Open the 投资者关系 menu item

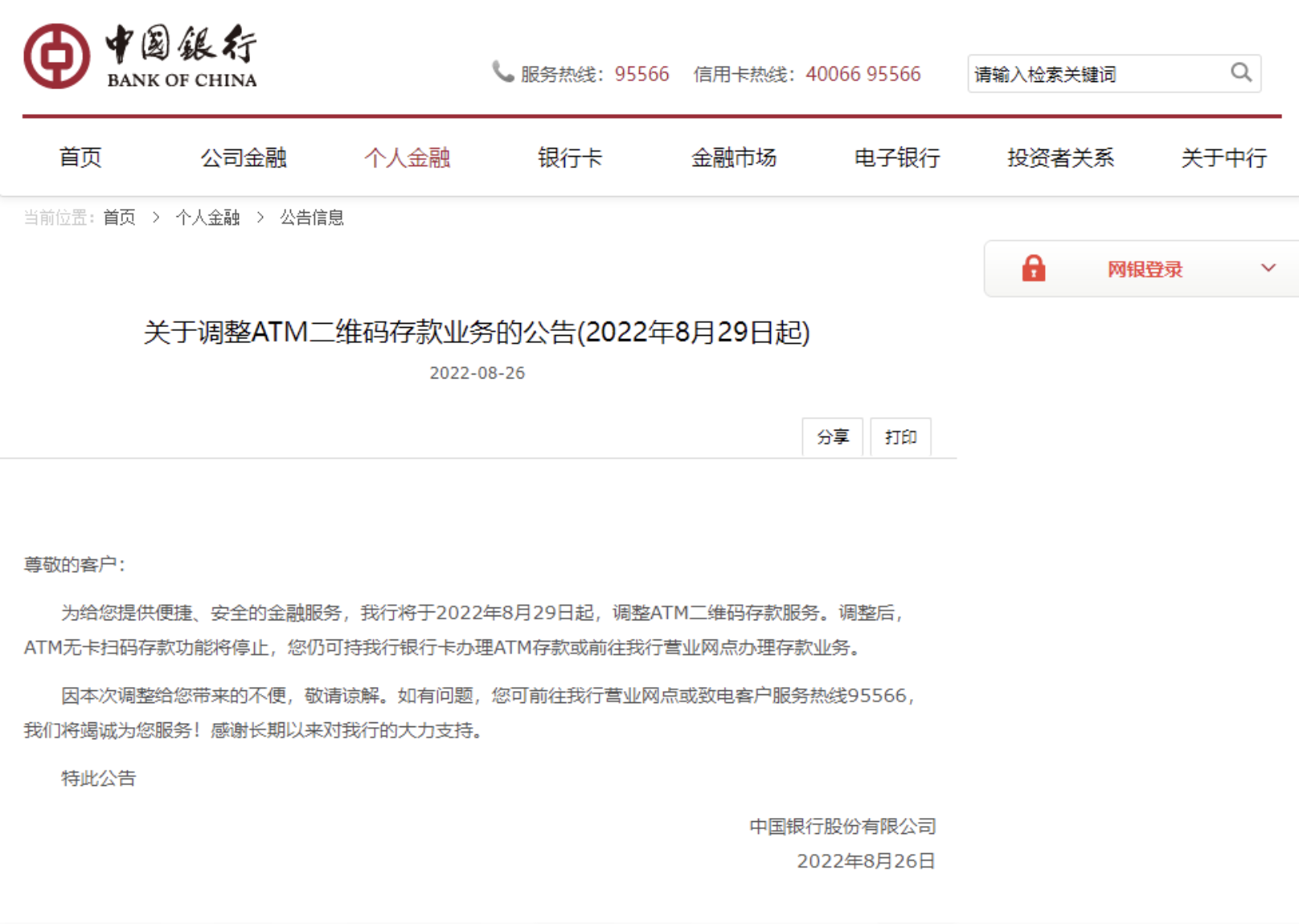coord(1060,157)
